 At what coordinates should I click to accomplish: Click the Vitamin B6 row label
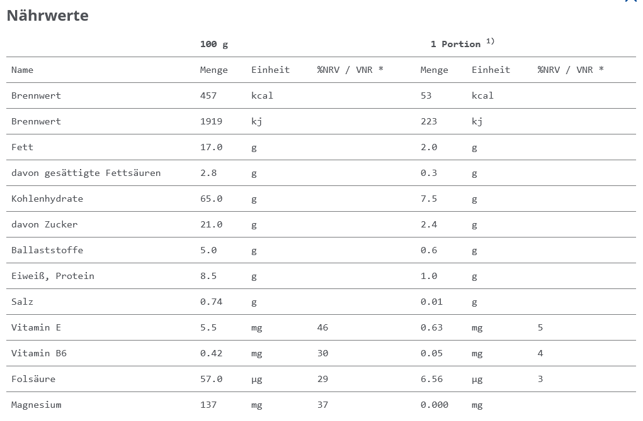(x=39, y=353)
